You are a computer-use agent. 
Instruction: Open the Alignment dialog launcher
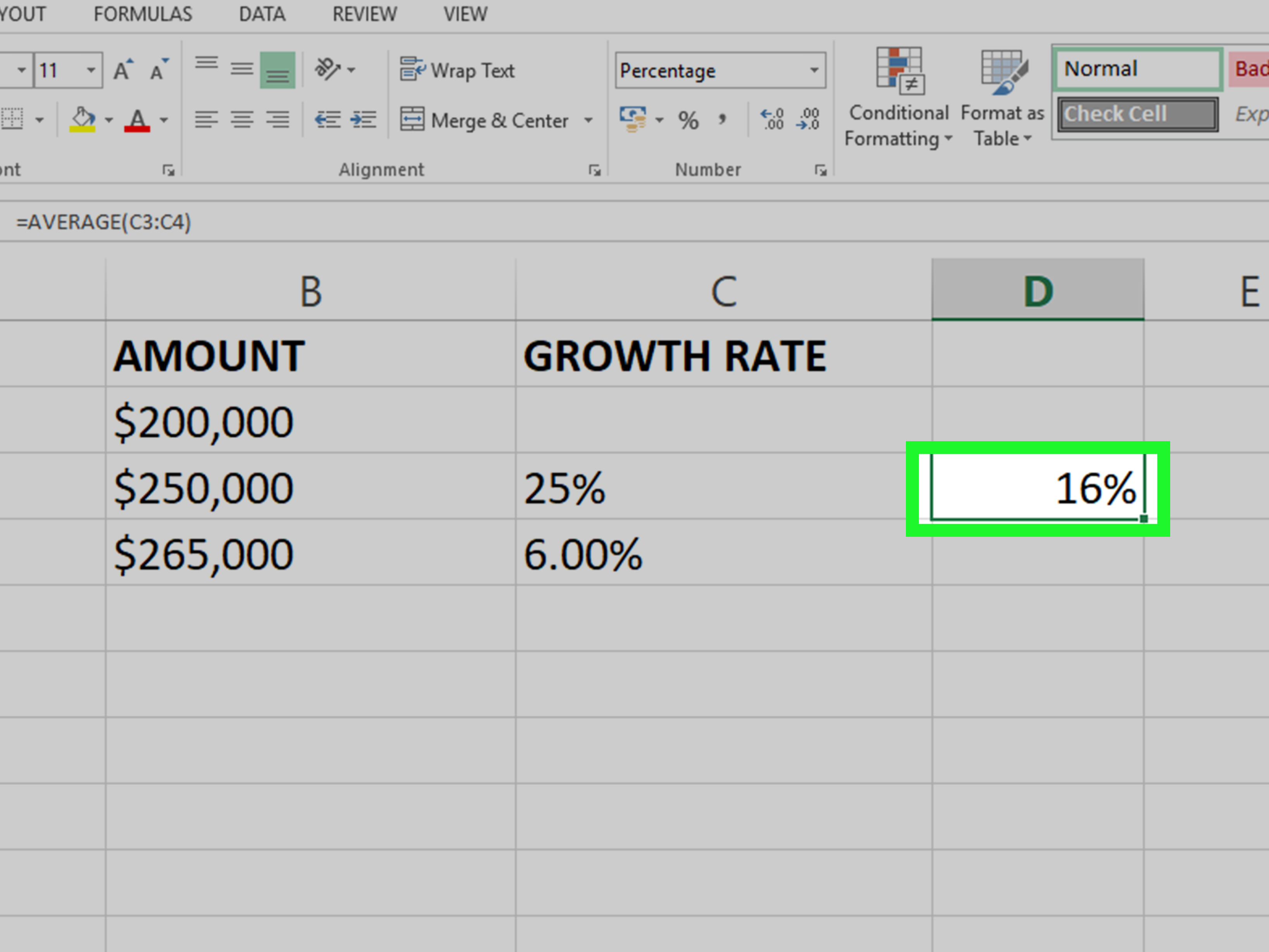point(594,170)
